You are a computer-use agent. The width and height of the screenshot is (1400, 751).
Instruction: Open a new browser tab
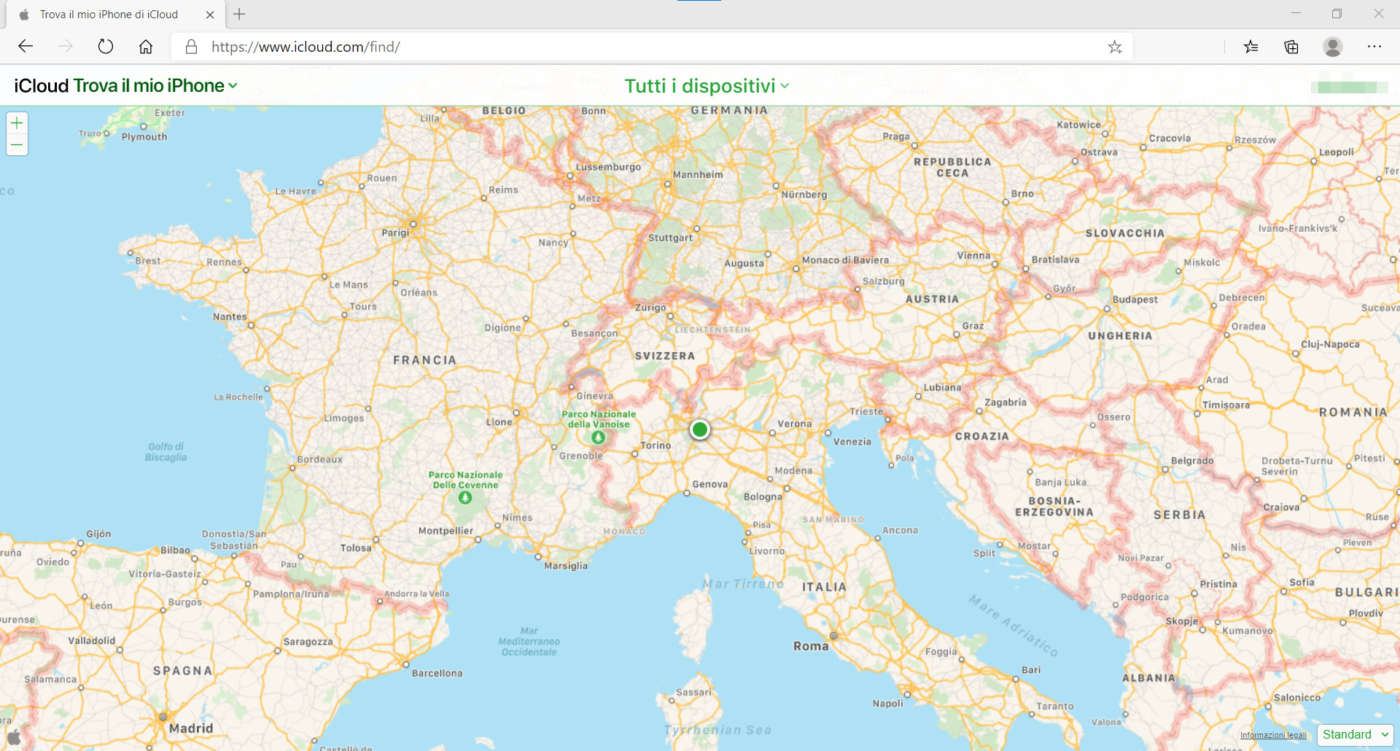[x=239, y=14]
